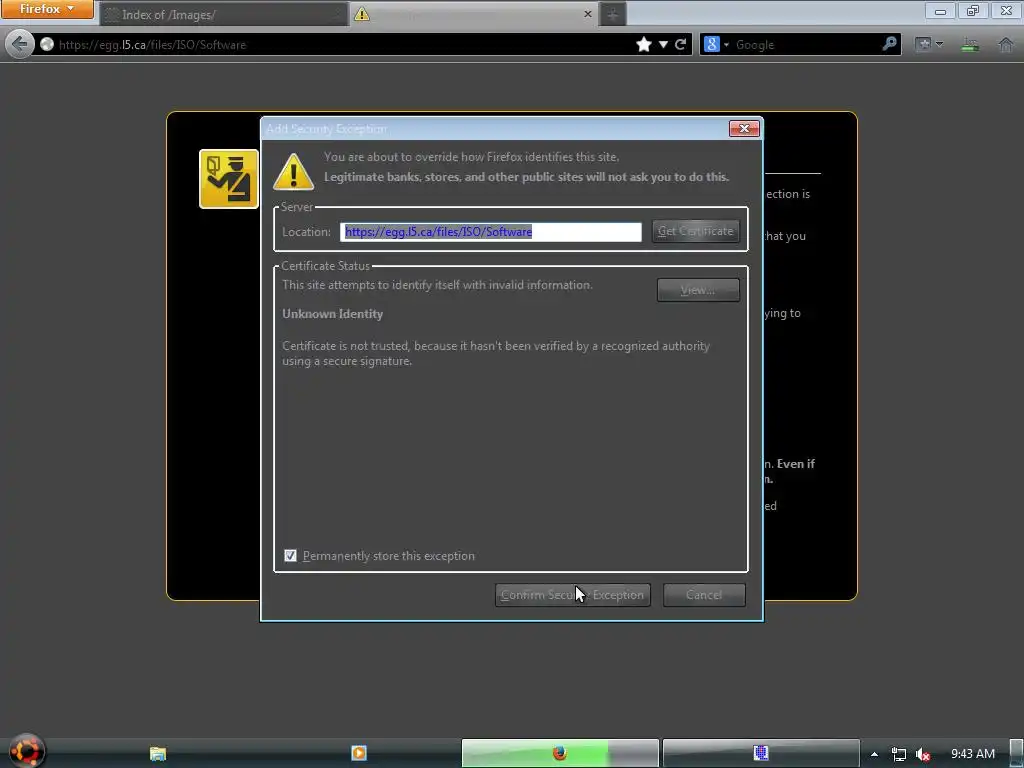Click the Location URL field
Image resolution: width=1024 pixels, height=768 pixels.
coord(490,232)
